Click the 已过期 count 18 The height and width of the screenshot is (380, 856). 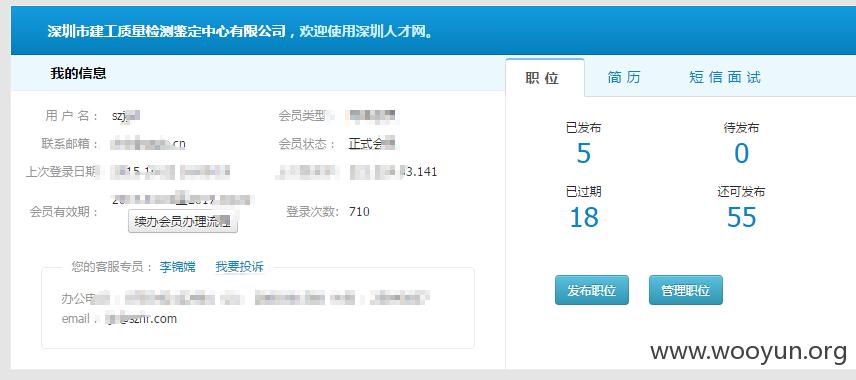(x=584, y=217)
